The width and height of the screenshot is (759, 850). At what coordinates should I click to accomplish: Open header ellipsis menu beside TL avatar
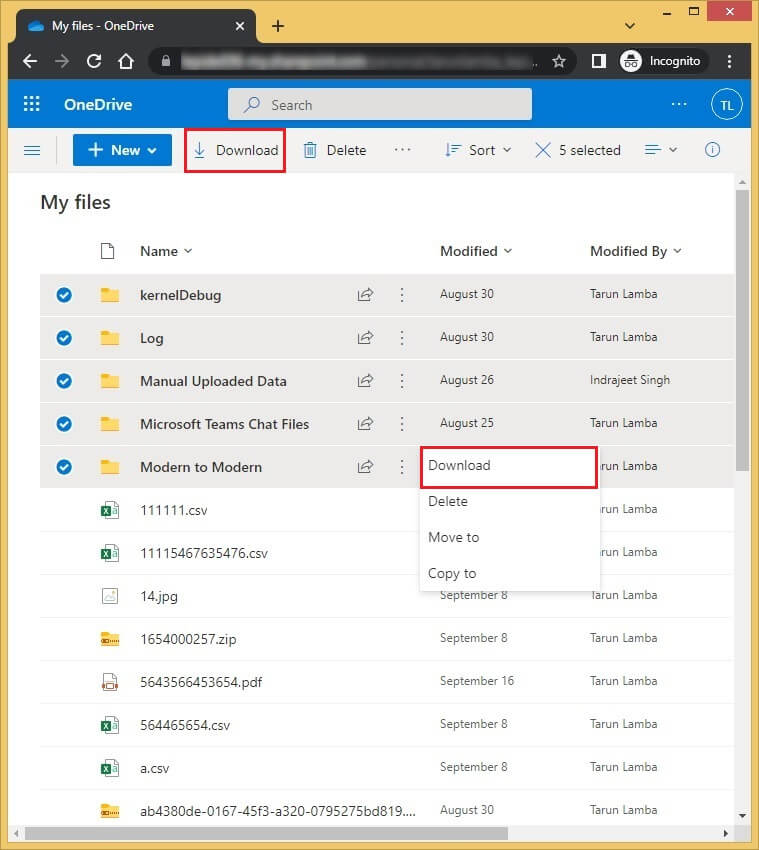pyautogui.click(x=679, y=104)
